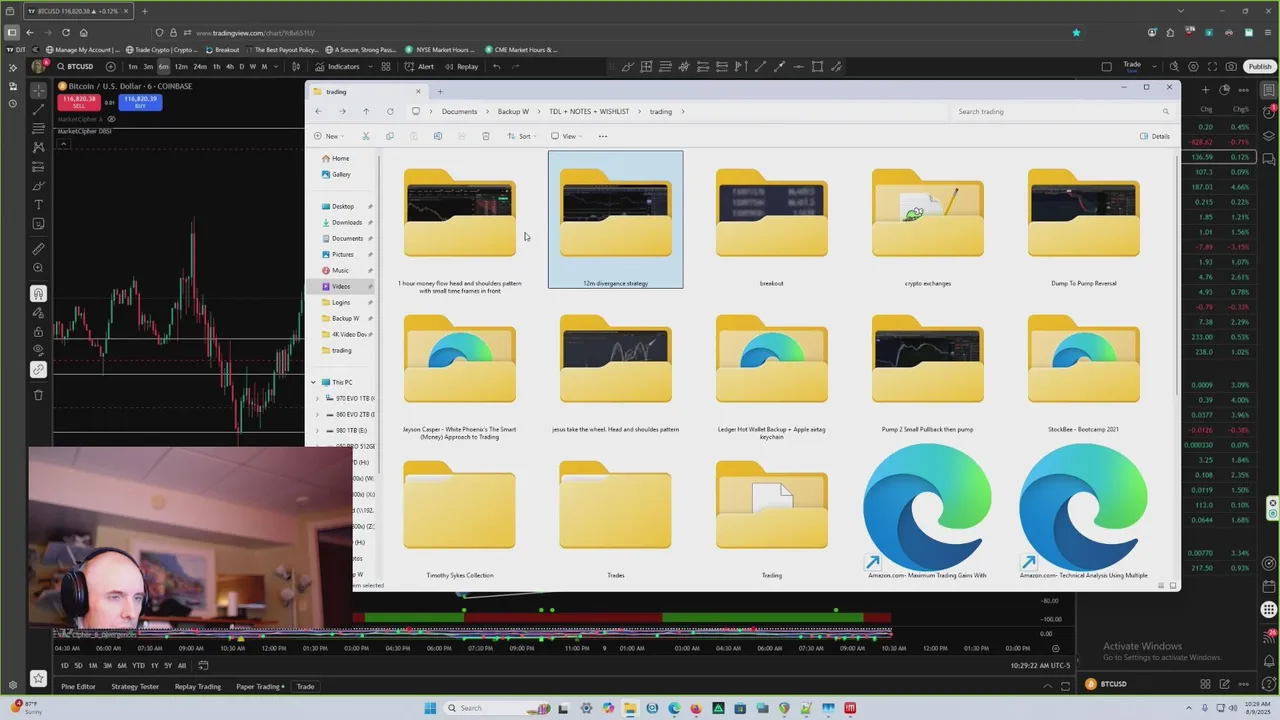Open the candlestick chart type selector
The height and width of the screenshot is (720, 1280).
296,67
